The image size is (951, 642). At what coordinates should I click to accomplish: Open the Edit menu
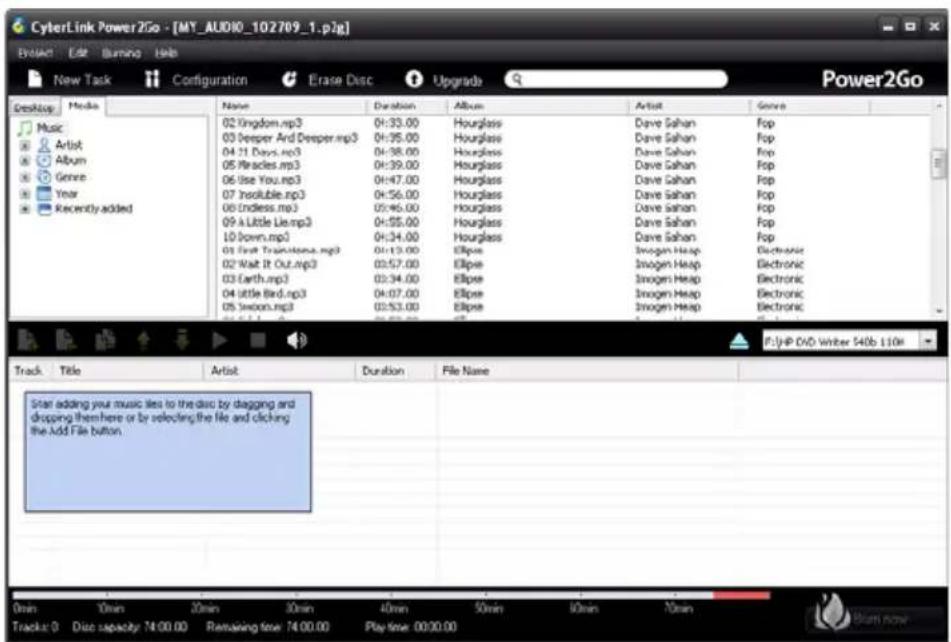tap(78, 53)
